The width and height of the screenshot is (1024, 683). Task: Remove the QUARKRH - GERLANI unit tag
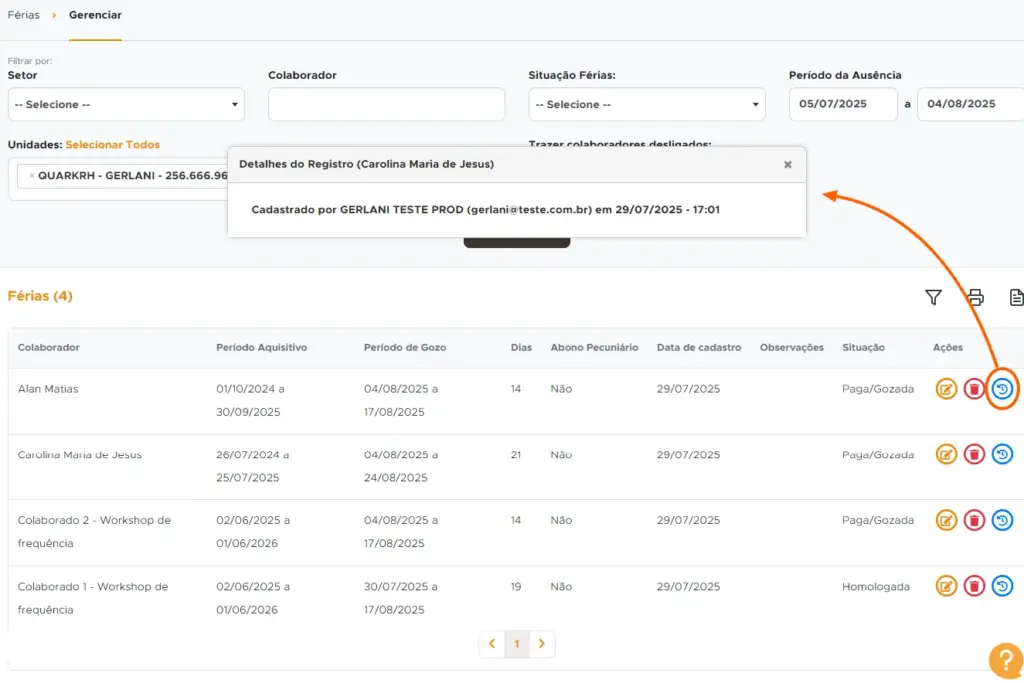(30, 177)
